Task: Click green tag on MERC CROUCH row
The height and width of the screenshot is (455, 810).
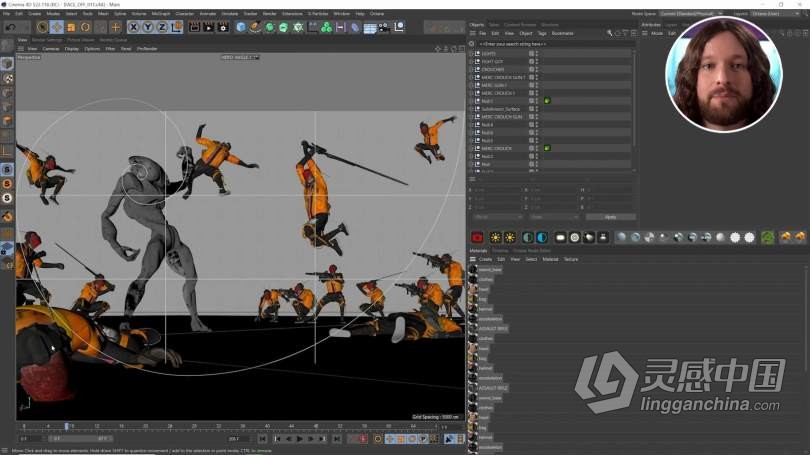Action: 547,148
